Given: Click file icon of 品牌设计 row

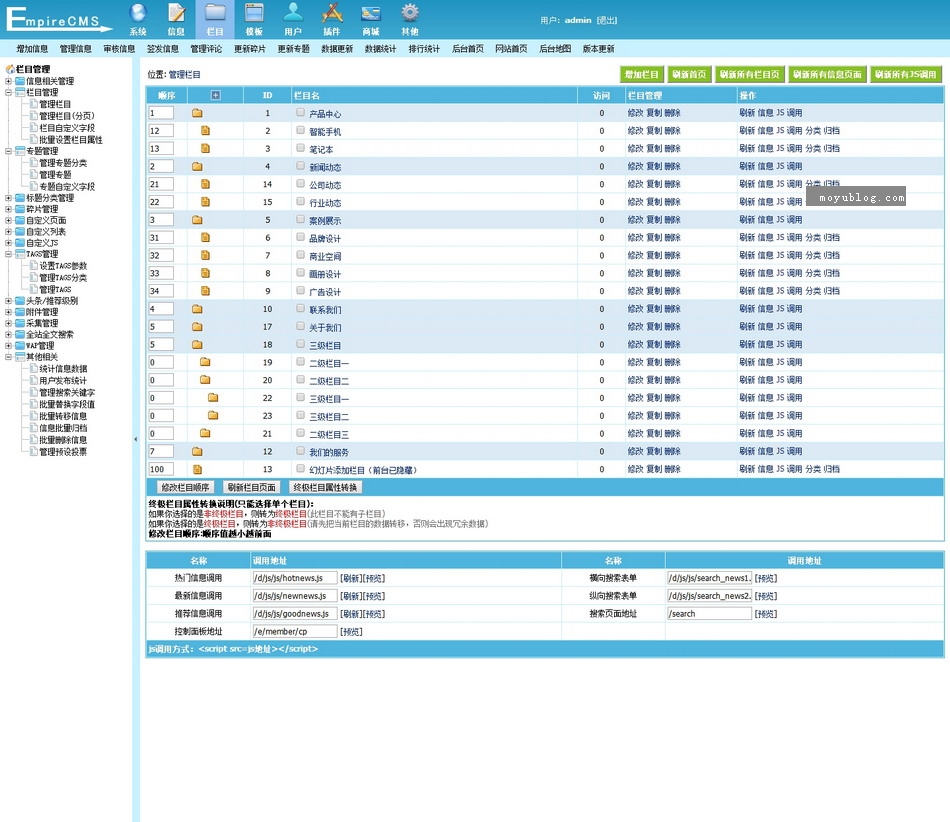Looking at the screenshot, I should (x=205, y=237).
